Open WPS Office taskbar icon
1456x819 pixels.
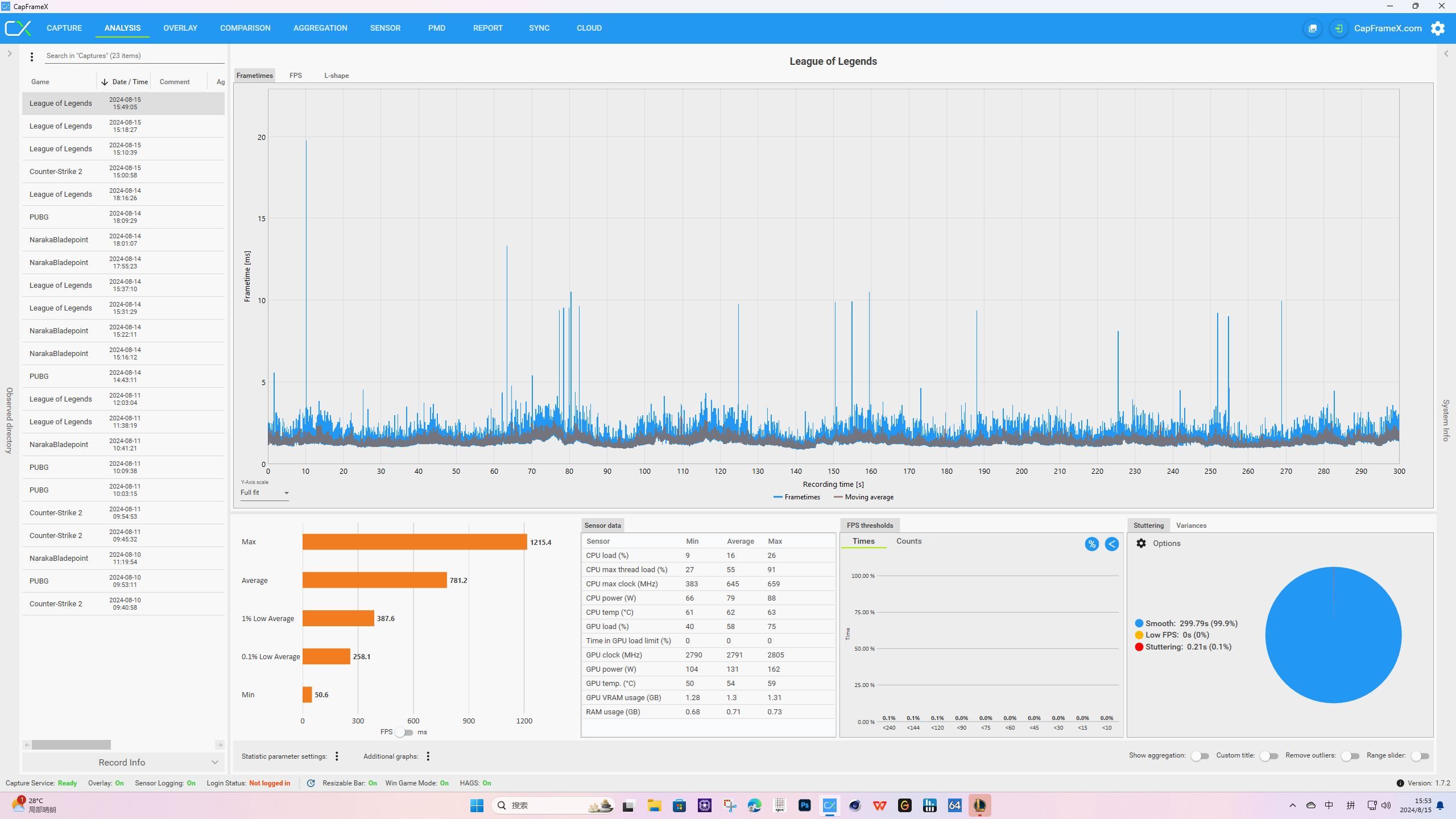pos(879,805)
